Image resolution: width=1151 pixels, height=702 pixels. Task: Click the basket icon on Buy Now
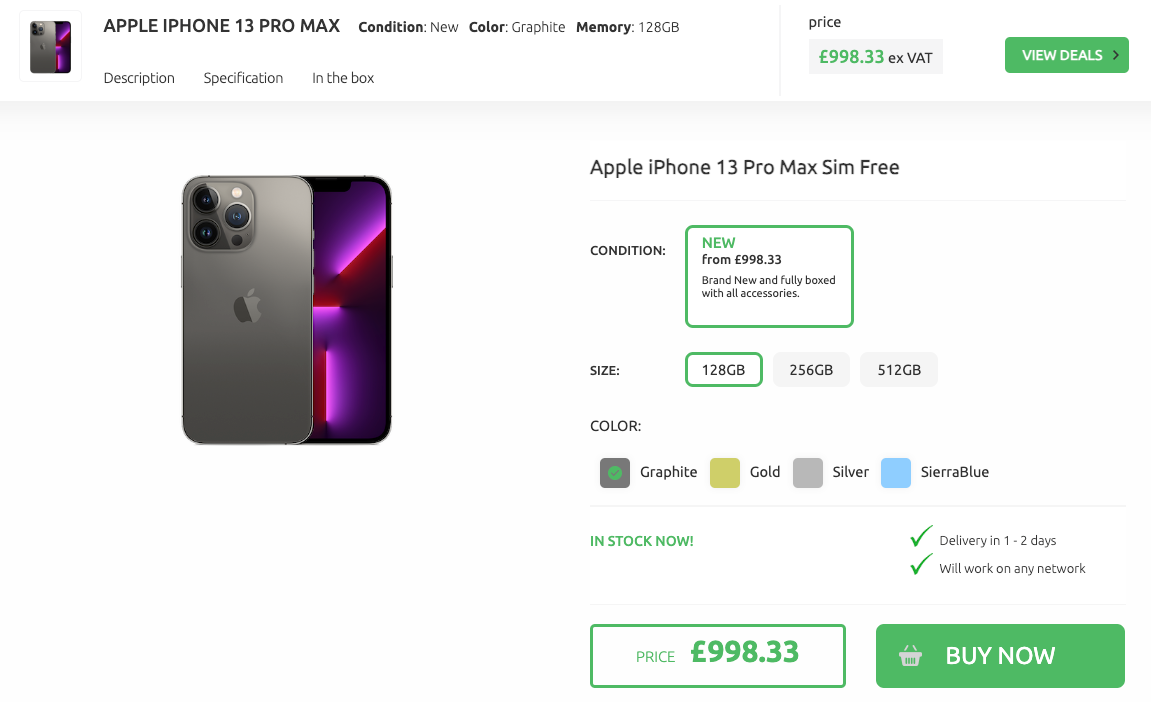(910, 656)
